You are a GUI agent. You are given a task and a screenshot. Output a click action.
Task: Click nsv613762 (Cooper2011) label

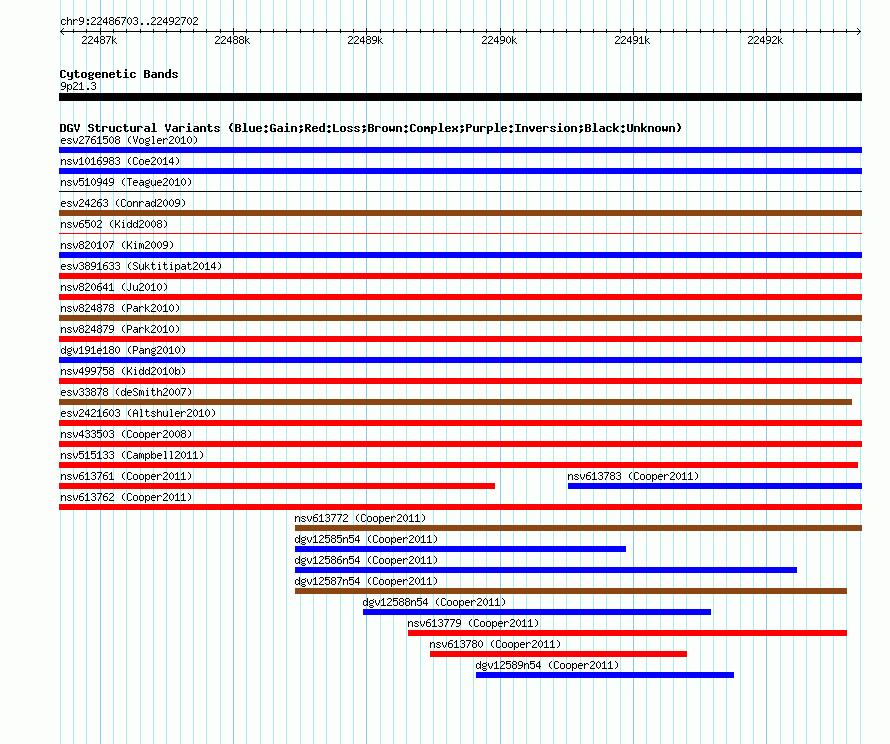click(x=126, y=497)
